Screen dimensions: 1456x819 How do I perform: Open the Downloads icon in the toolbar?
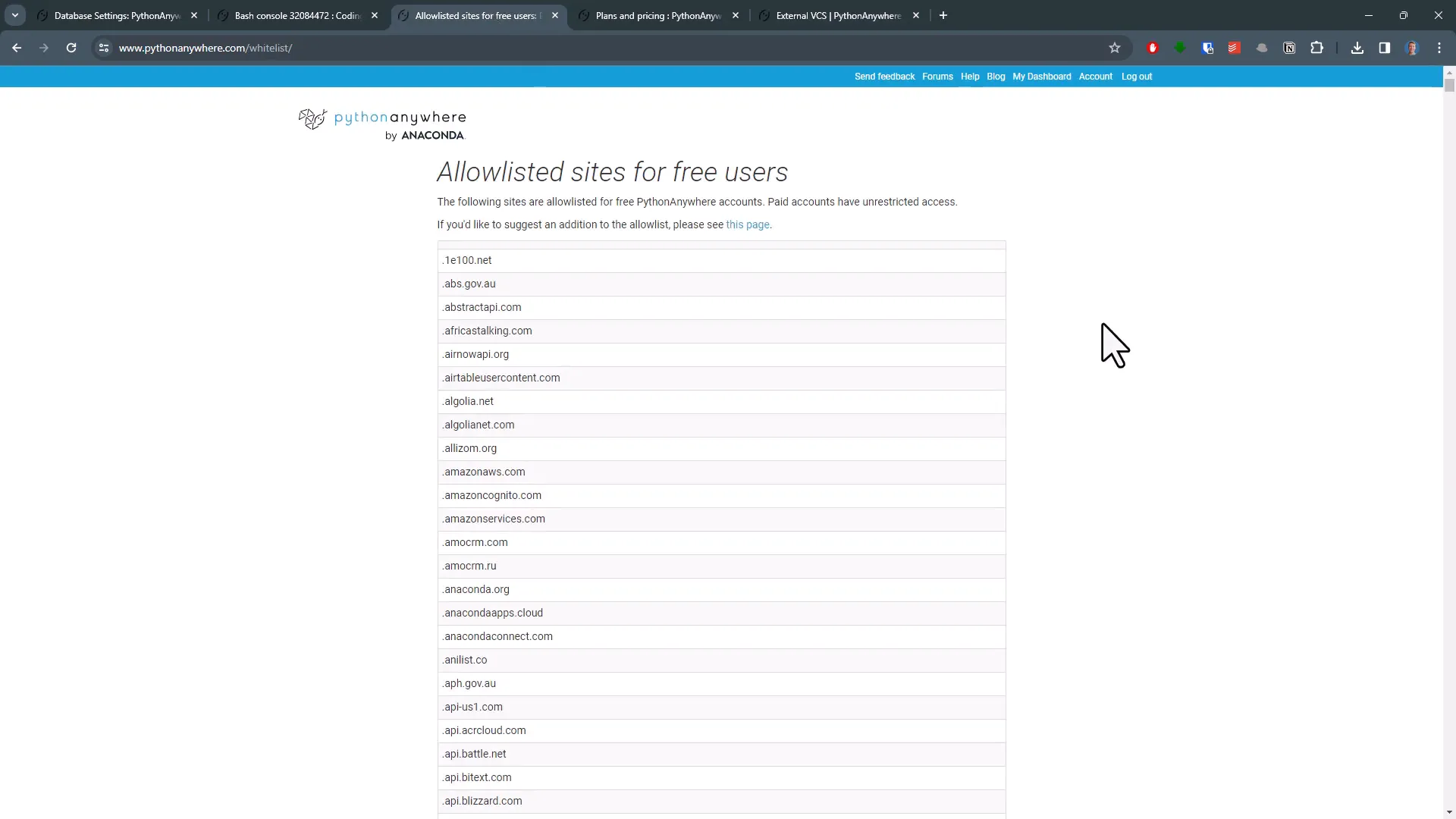[1357, 48]
